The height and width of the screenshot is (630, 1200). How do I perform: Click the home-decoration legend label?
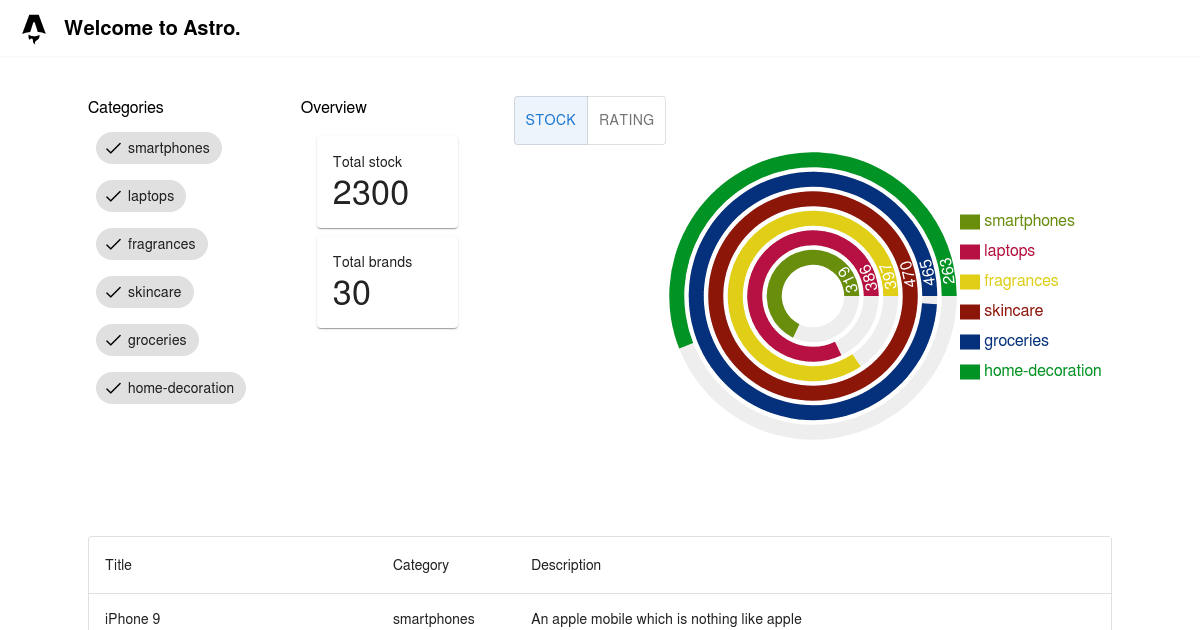pyautogui.click(x=1043, y=370)
